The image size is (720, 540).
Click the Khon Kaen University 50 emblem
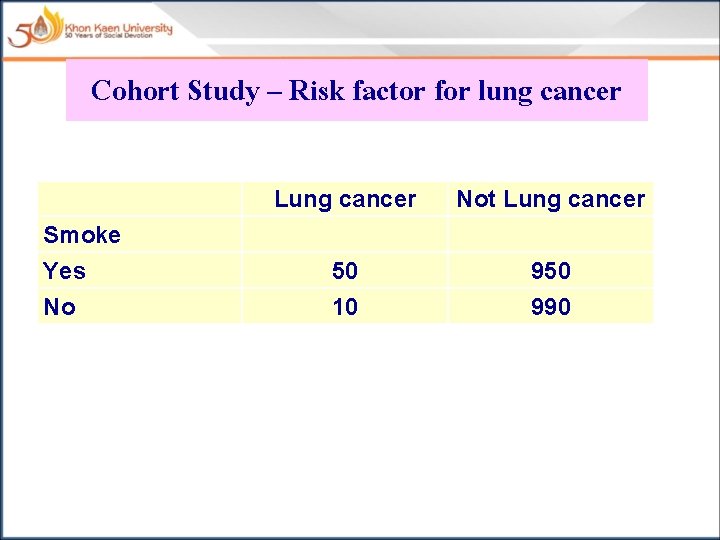click(x=35, y=28)
